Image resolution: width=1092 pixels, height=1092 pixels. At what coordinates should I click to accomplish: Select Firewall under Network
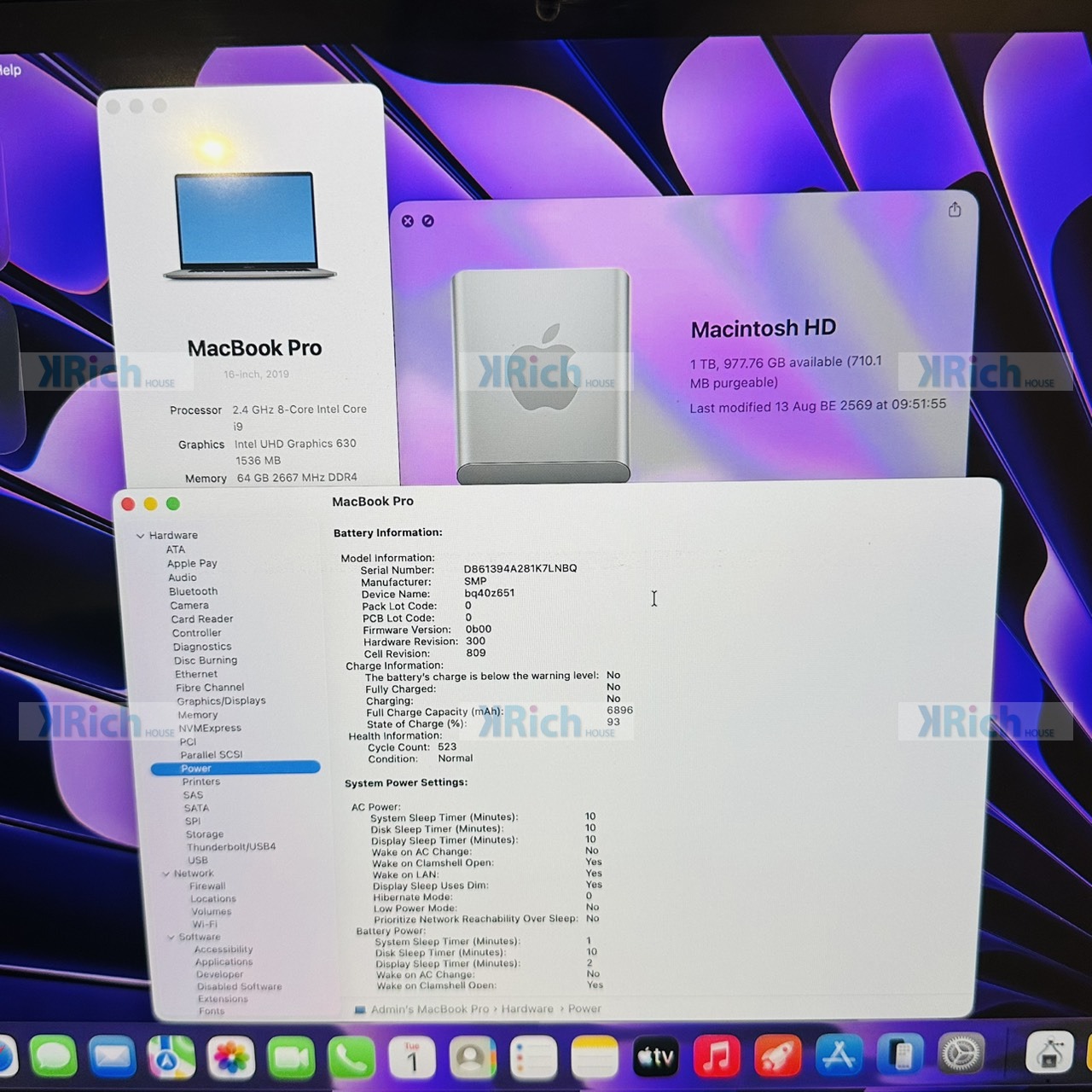[207, 886]
